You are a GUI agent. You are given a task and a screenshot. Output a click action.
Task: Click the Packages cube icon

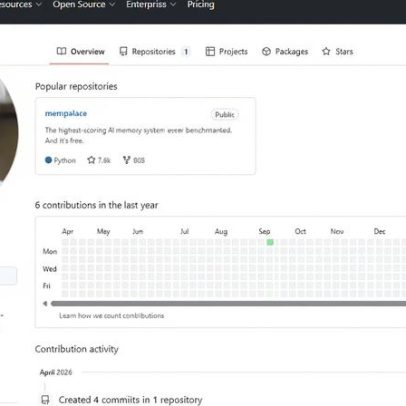click(x=266, y=51)
